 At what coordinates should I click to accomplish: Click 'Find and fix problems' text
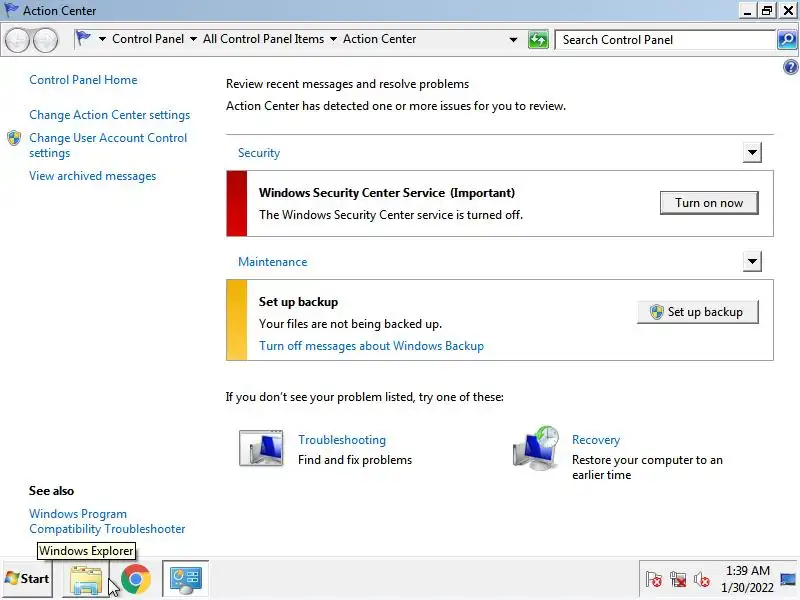tap(355, 459)
